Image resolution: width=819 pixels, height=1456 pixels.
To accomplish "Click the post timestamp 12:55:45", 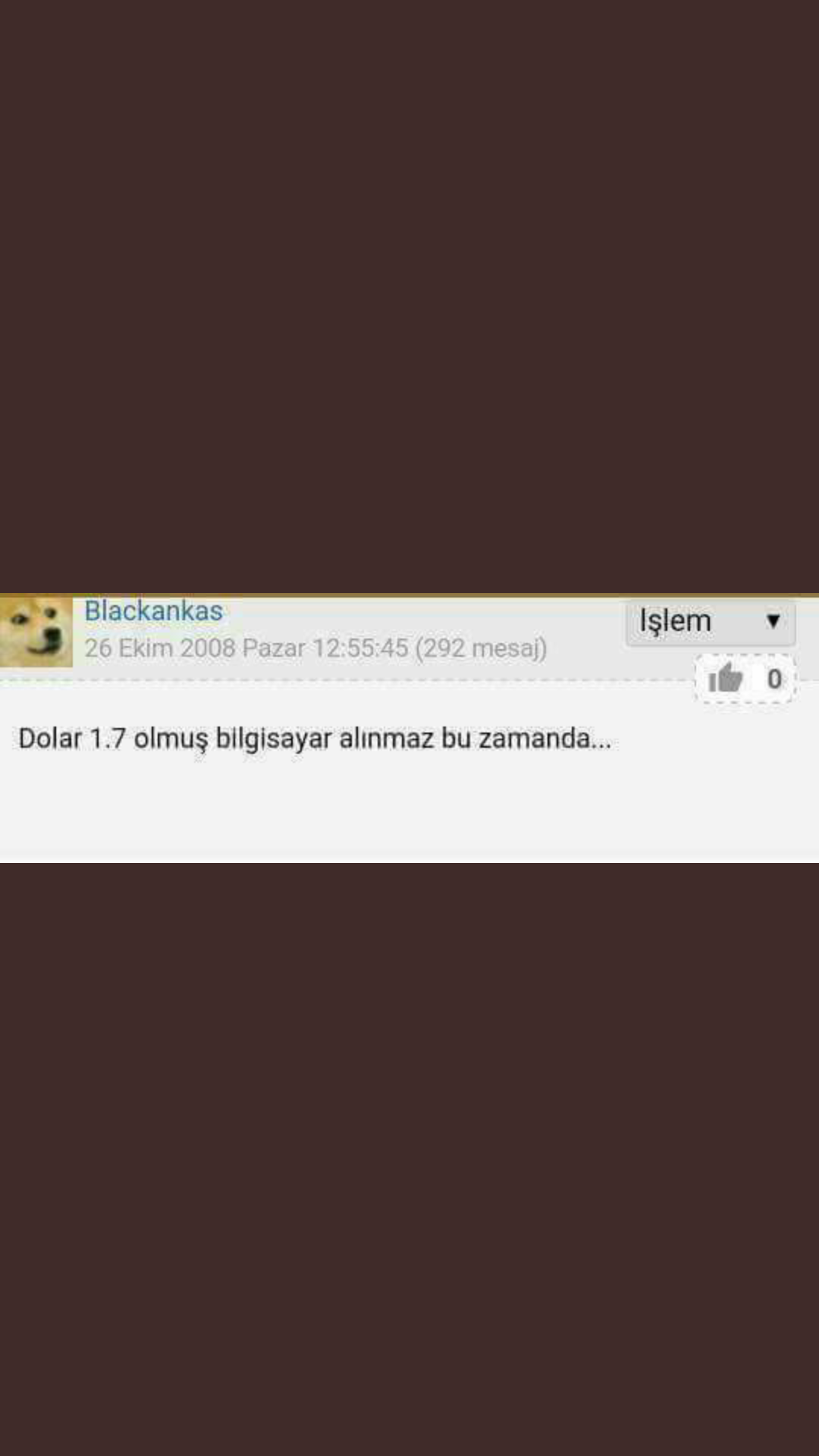I will tap(360, 648).
